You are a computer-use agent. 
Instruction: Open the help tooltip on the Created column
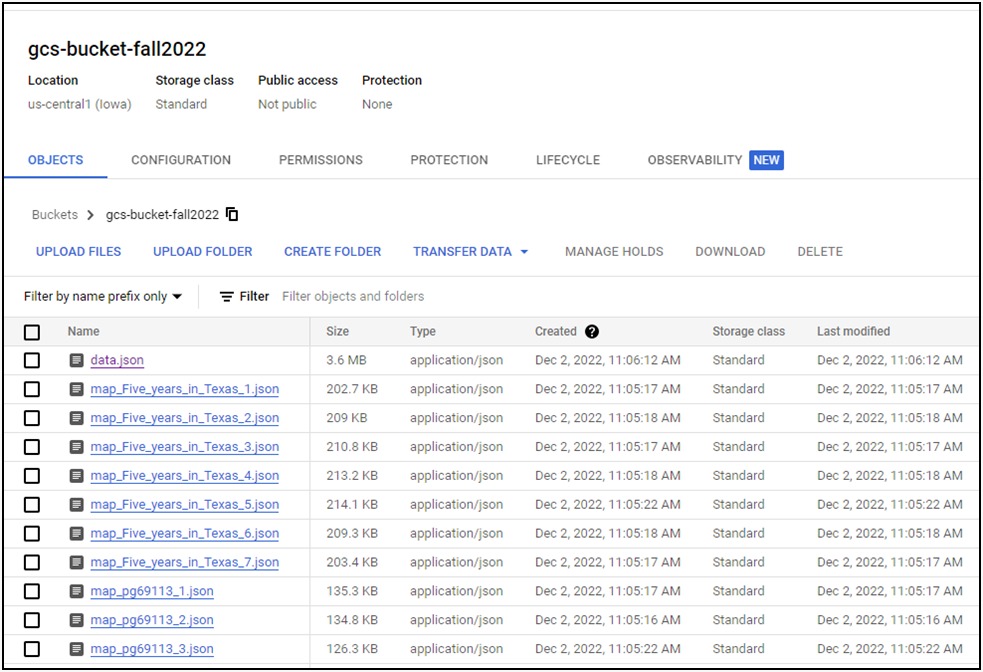click(593, 331)
